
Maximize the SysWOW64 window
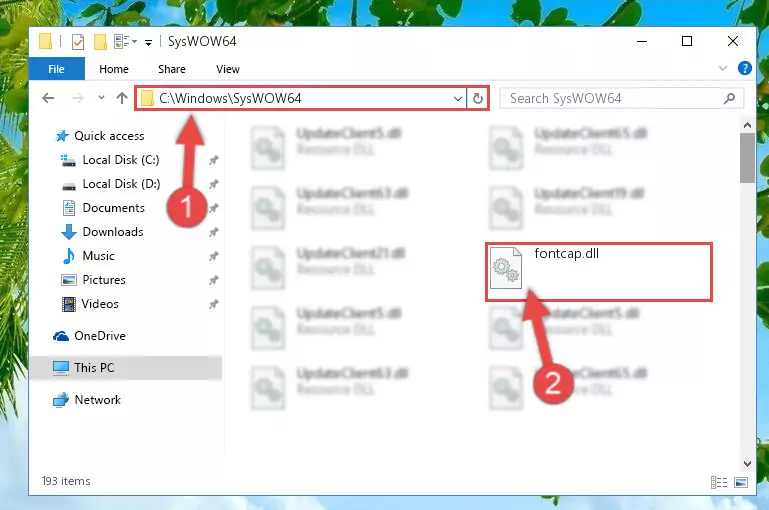687,42
